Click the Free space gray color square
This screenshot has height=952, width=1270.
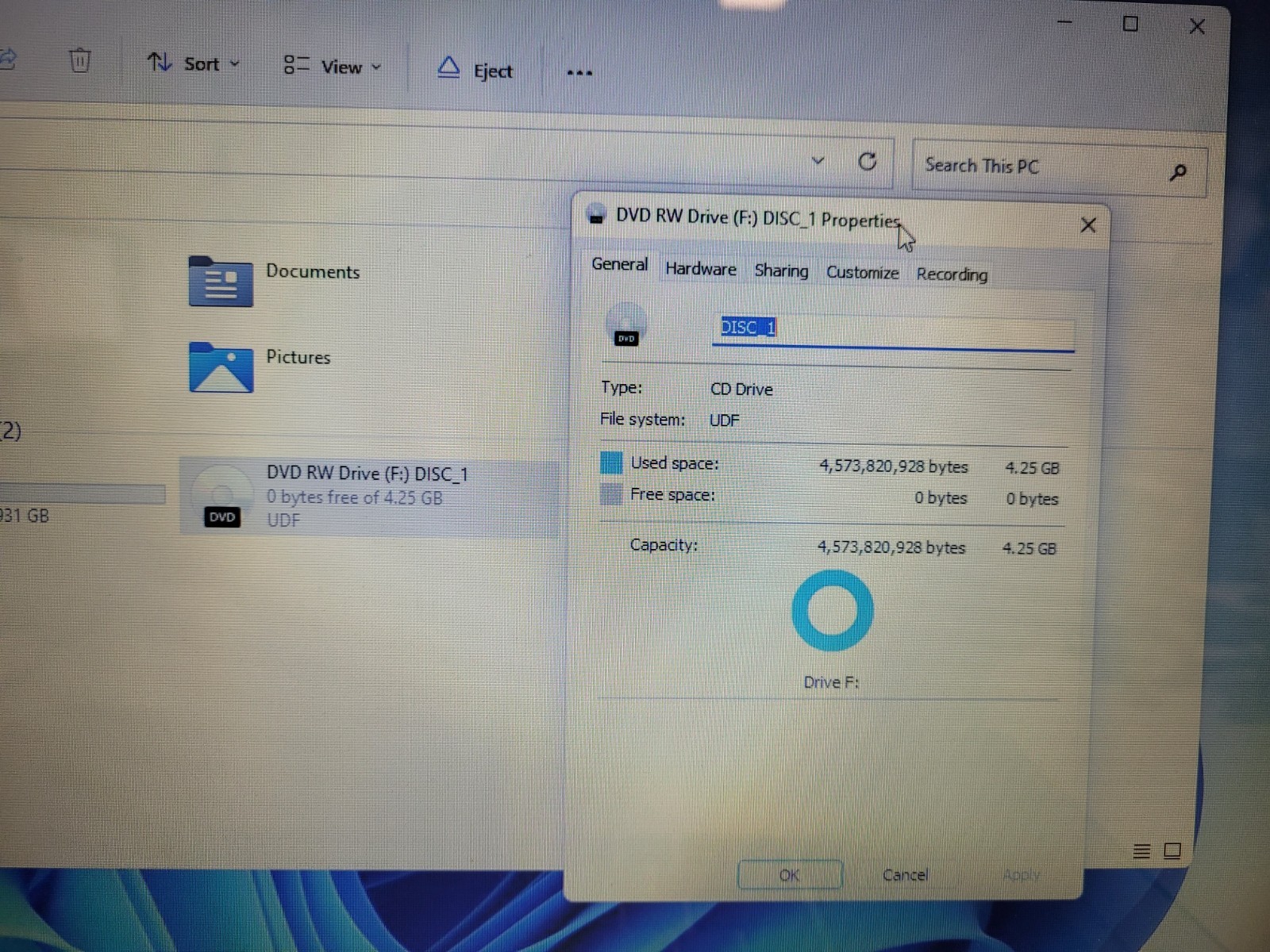pos(610,494)
